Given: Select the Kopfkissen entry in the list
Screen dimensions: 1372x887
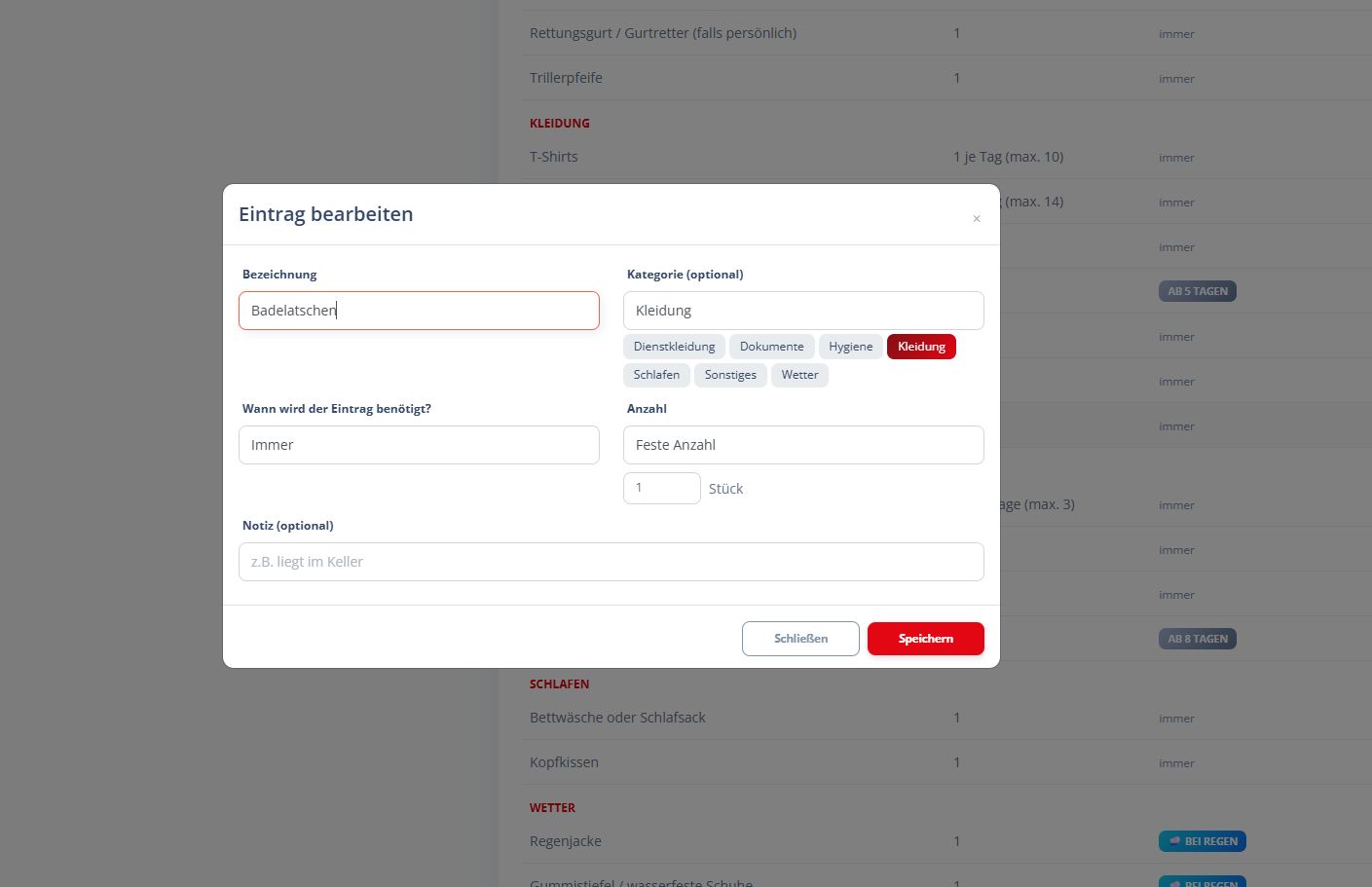Looking at the screenshot, I should (x=564, y=762).
